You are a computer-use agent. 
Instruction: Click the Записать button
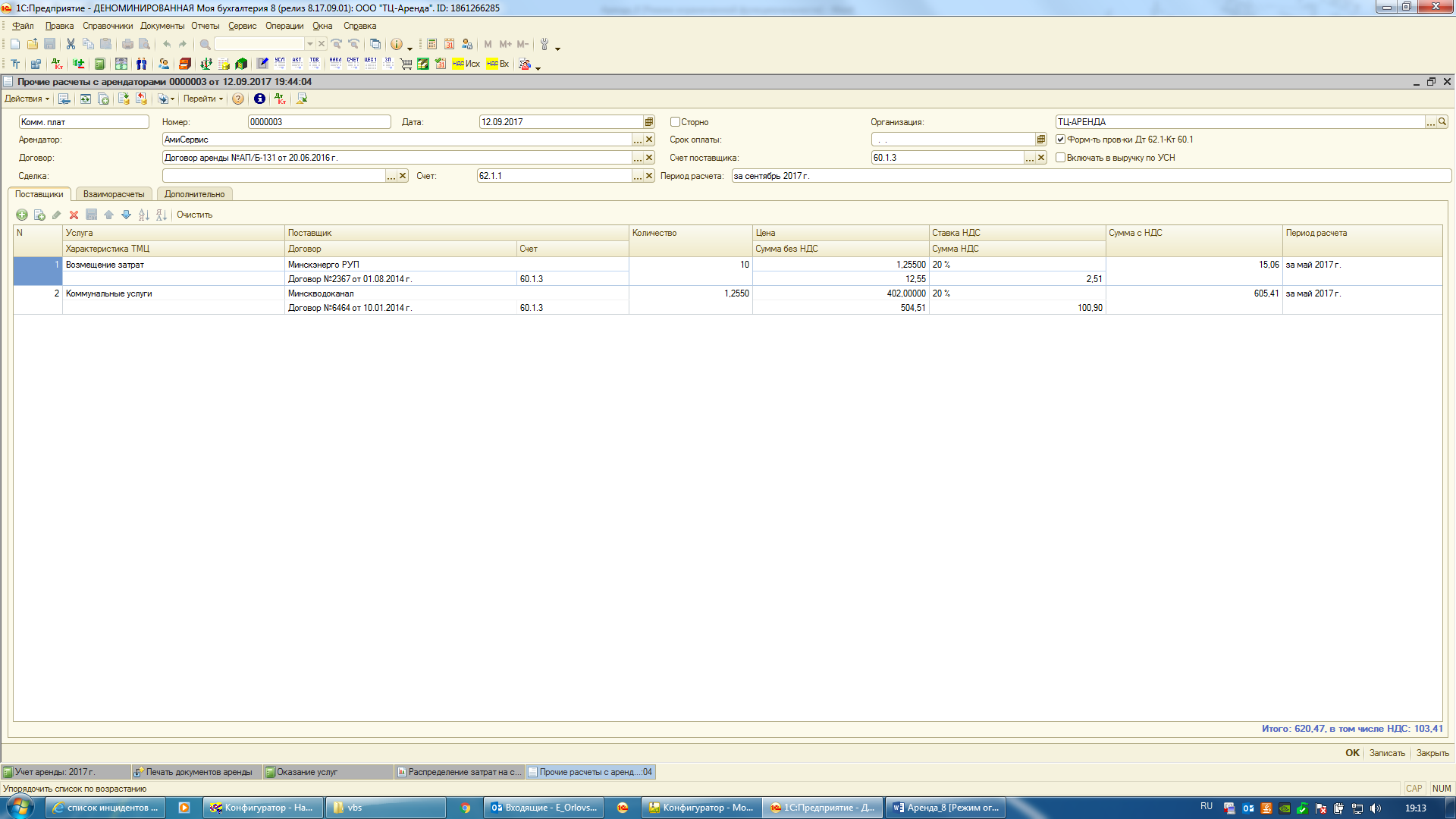click(x=1387, y=753)
